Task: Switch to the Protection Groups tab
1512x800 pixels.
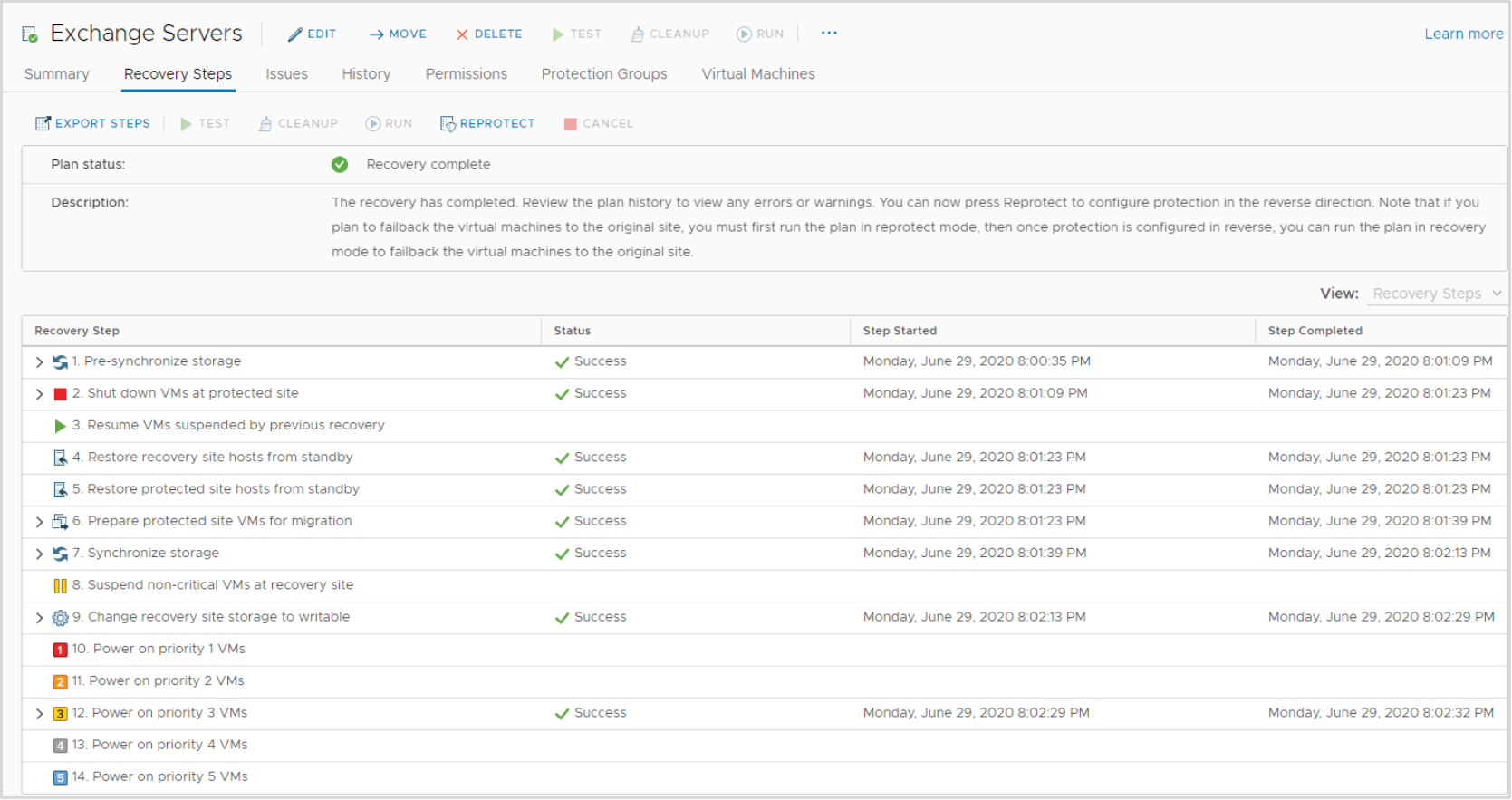Action: click(x=604, y=74)
